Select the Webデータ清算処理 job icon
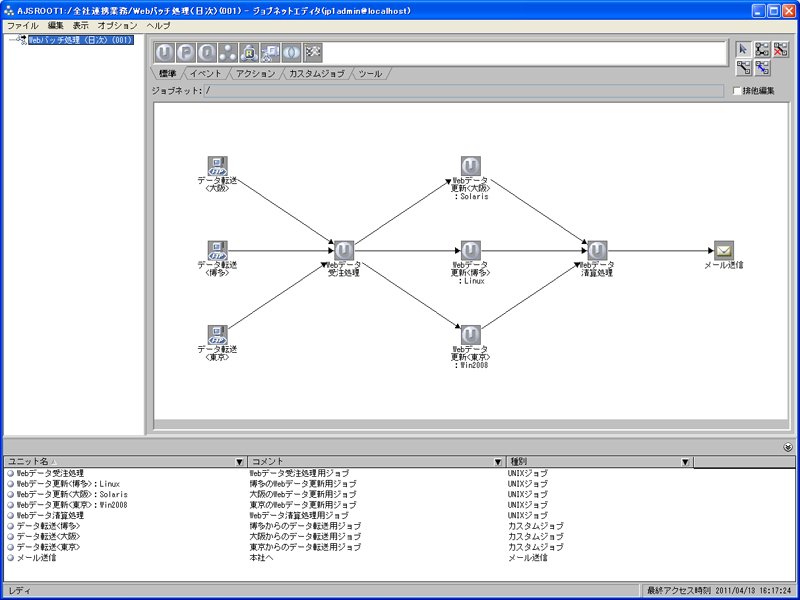Viewport: 800px width, 600px height. (597, 251)
